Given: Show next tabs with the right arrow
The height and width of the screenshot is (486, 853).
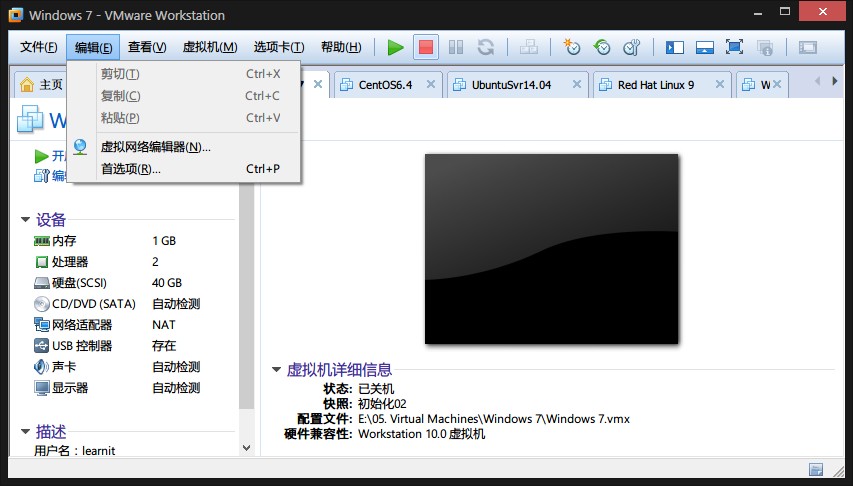Looking at the screenshot, I should pos(835,81).
